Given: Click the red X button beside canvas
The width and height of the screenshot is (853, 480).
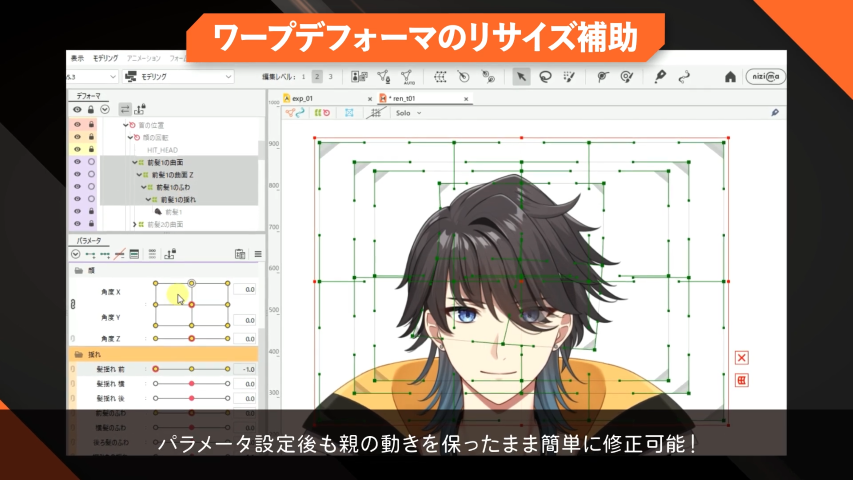Looking at the screenshot, I should point(741,358).
